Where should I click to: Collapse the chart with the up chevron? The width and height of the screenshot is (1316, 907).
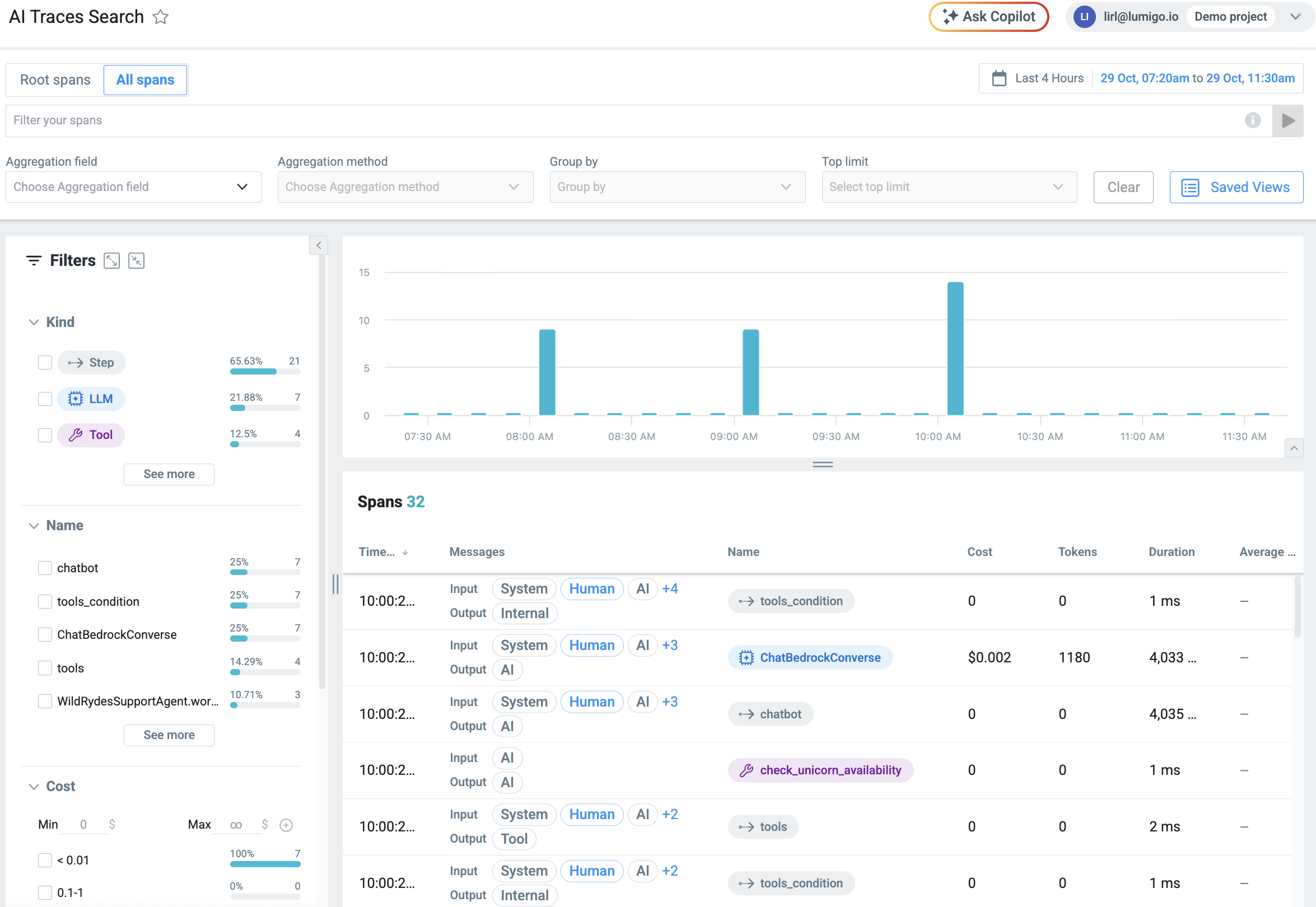click(1294, 448)
